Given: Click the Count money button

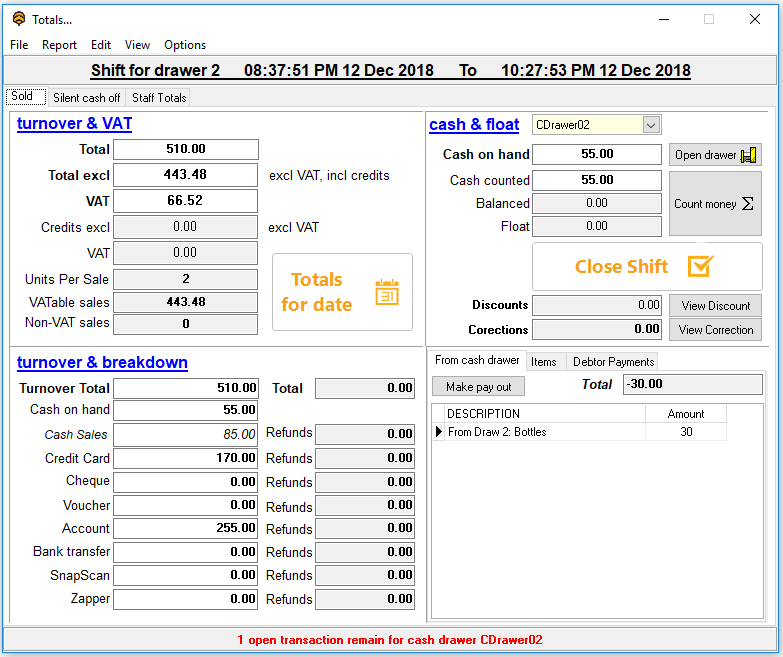Looking at the screenshot, I should coord(715,204).
